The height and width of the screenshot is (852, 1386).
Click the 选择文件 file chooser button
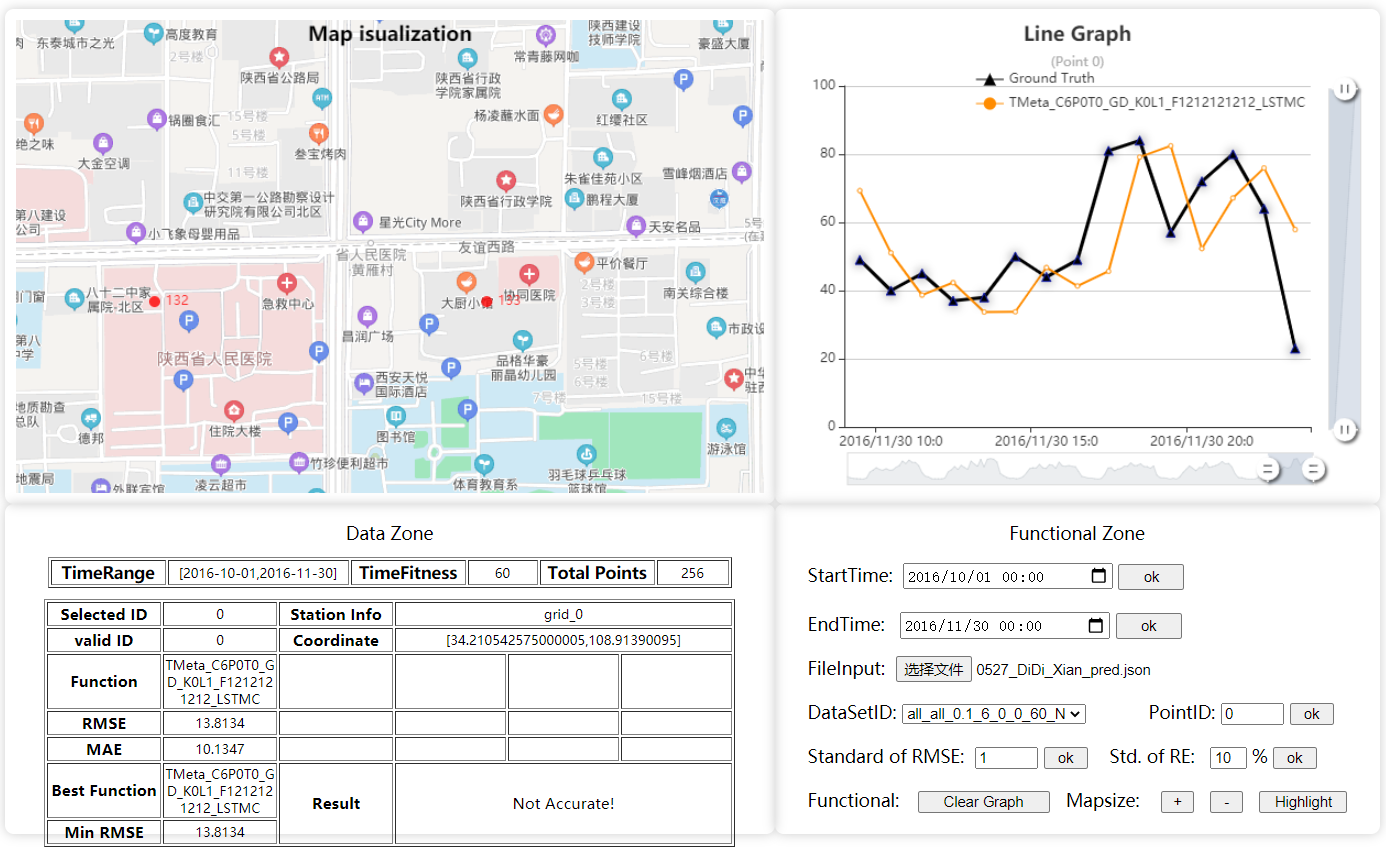(933, 669)
